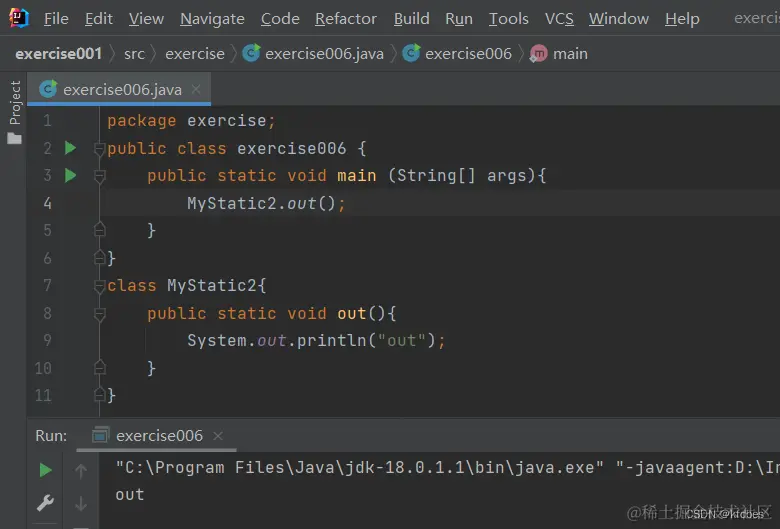Viewport: 780px width, 529px height.
Task: Click line number 9 in the gutter
Action: [47, 340]
